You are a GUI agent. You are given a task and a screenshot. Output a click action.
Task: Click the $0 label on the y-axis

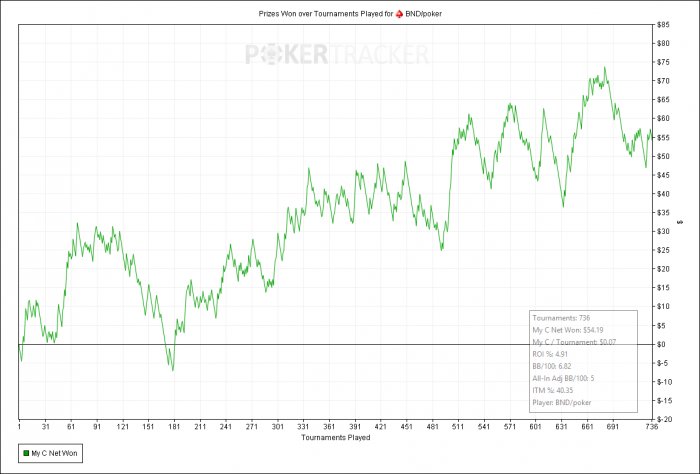pos(661,344)
